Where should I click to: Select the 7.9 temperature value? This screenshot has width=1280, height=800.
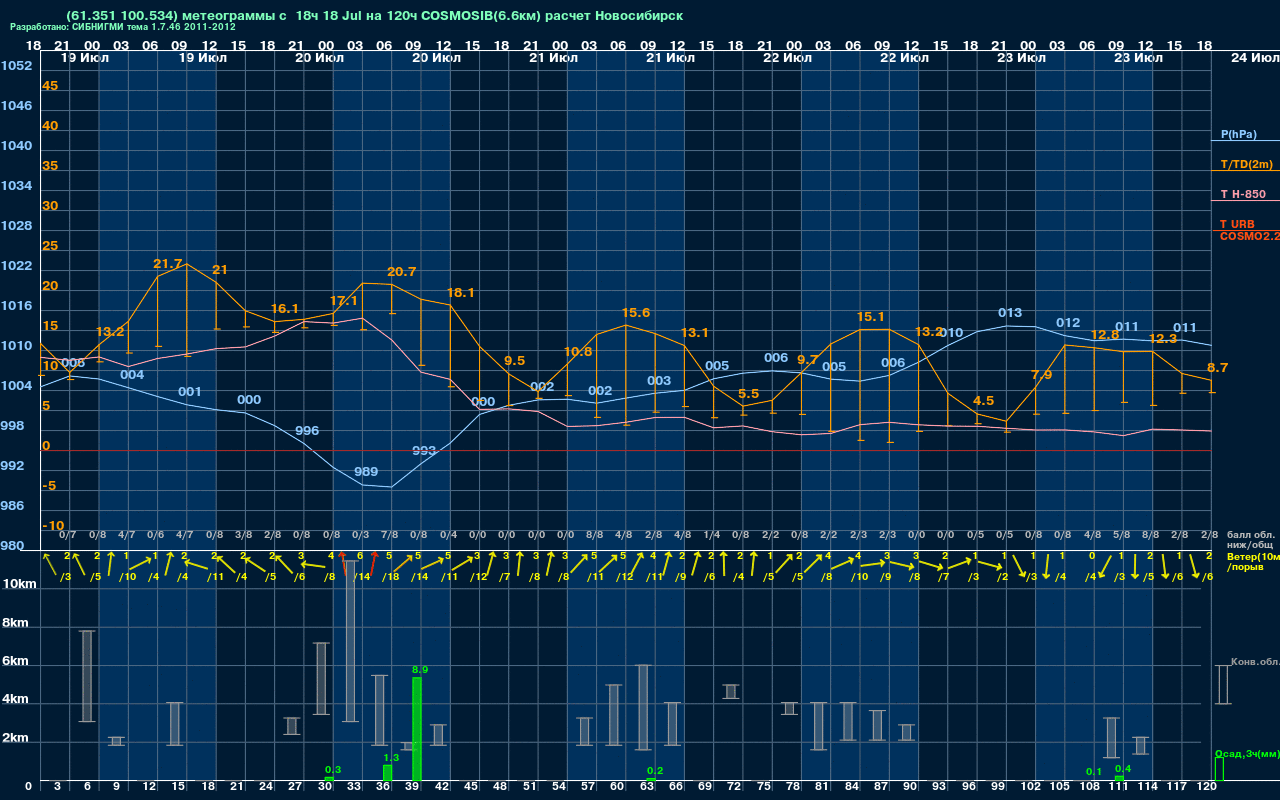click(1041, 375)
